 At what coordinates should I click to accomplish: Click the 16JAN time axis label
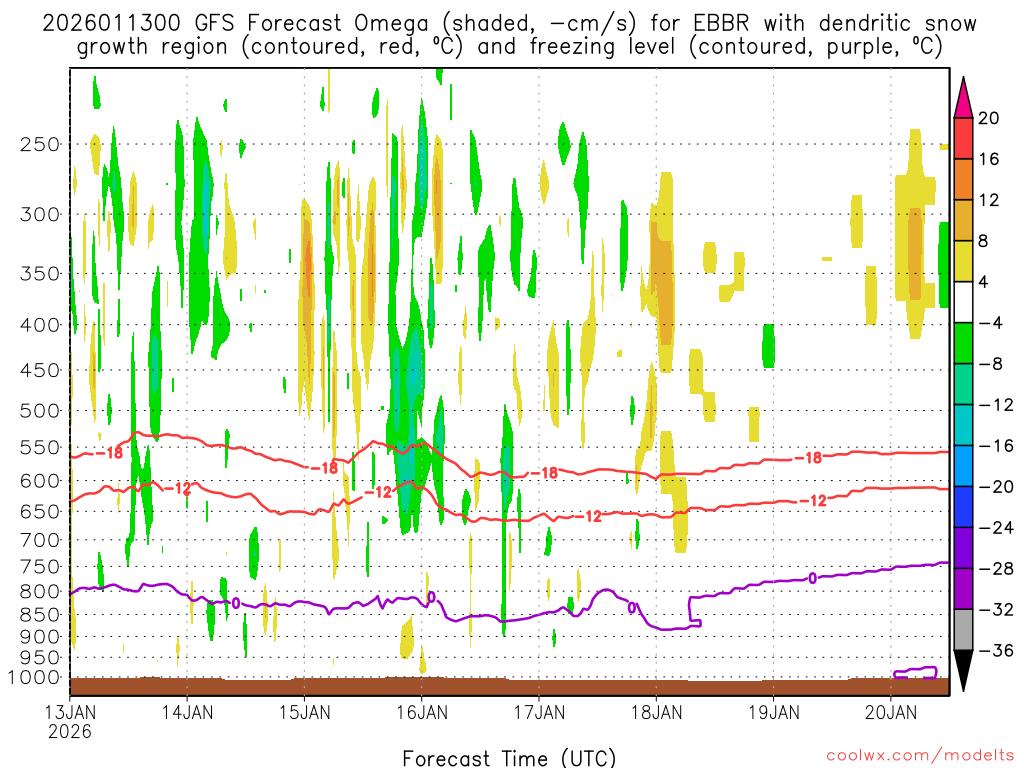coord(422,712)
